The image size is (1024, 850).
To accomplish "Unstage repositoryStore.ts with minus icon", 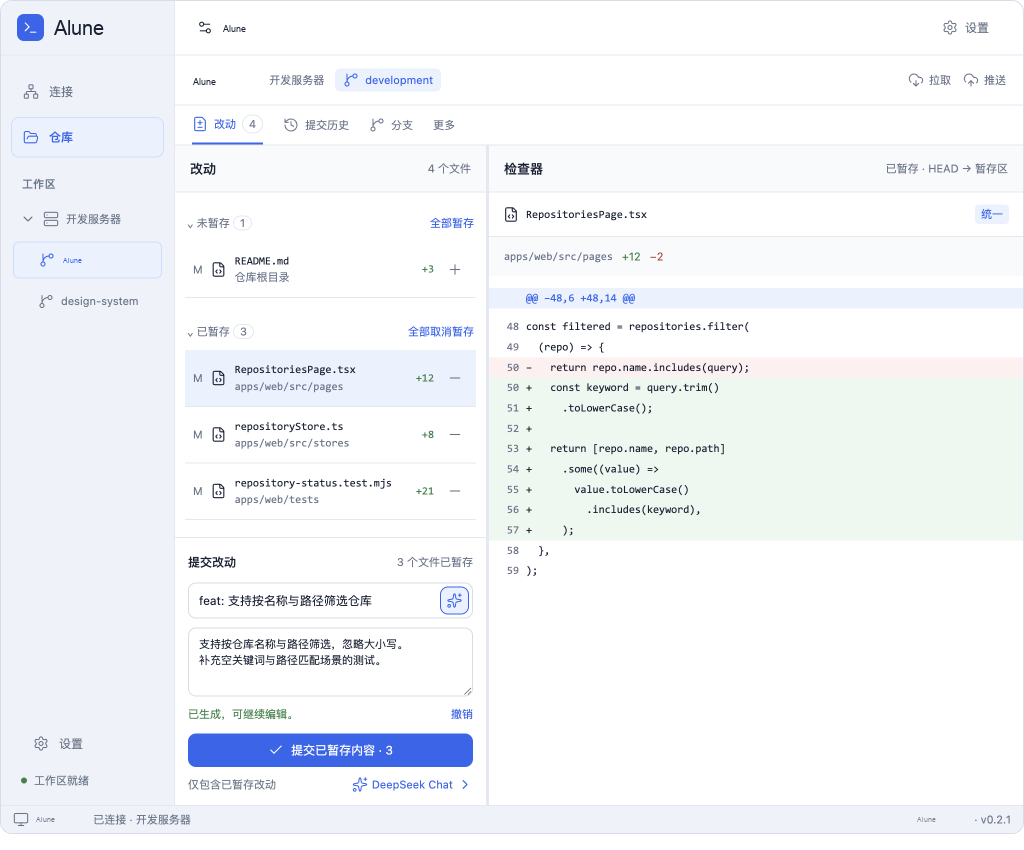I will [455, 435].
